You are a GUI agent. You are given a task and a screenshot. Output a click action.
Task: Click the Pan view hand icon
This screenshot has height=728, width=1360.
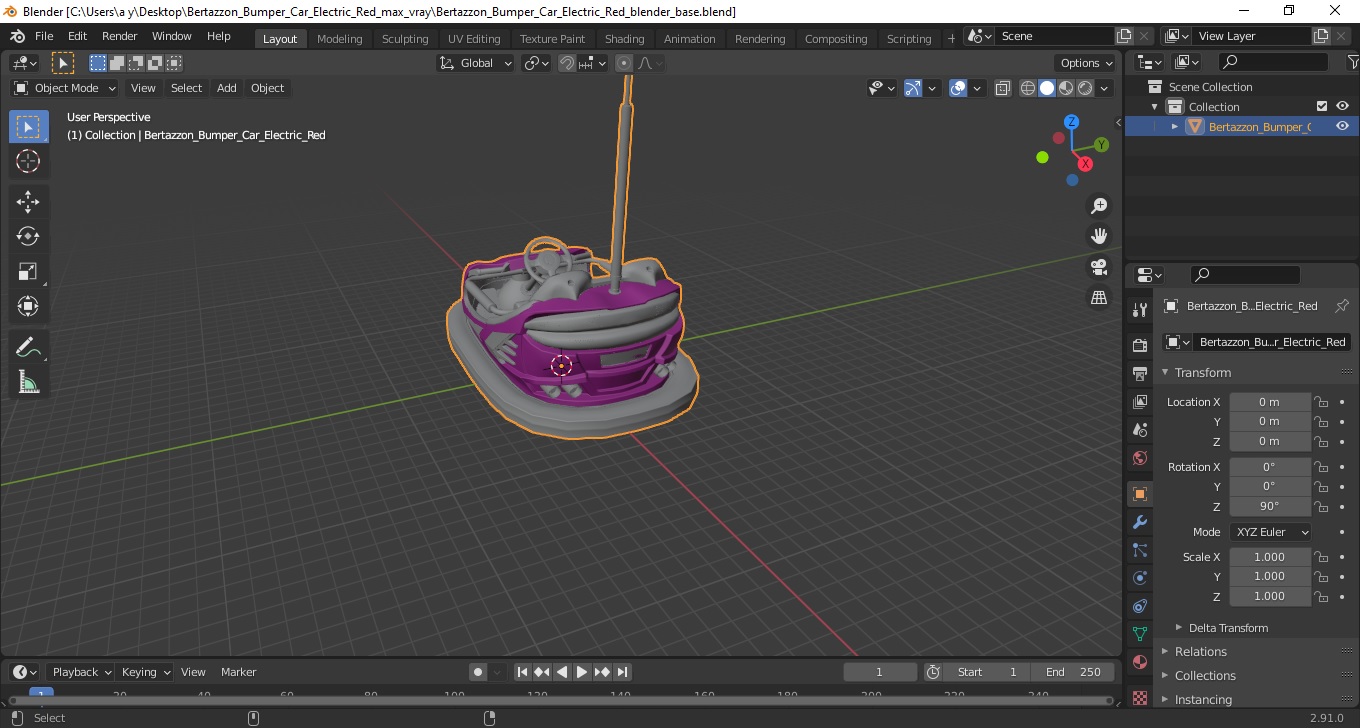pyautogui.click(x=1099, y=237)
